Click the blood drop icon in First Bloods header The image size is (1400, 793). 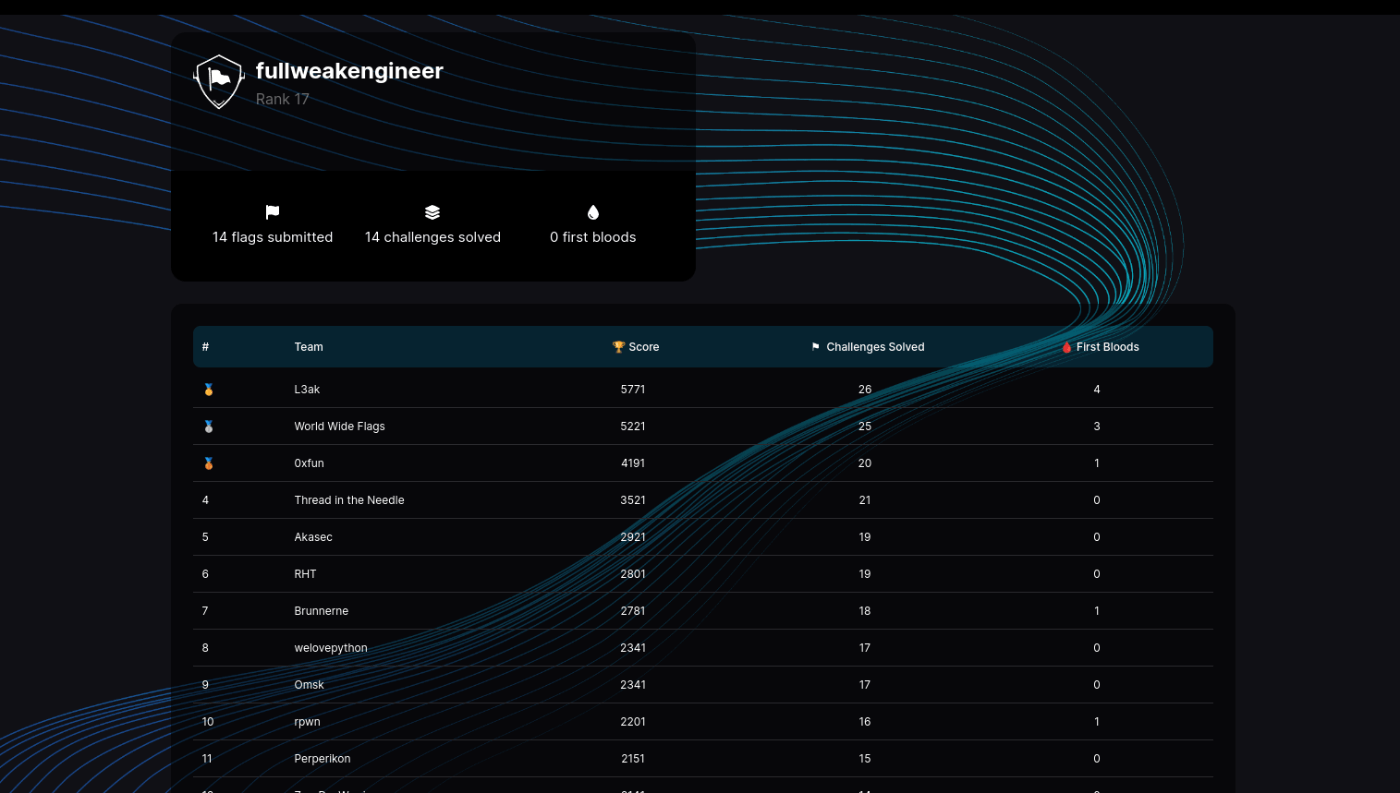pos(1067,347)
